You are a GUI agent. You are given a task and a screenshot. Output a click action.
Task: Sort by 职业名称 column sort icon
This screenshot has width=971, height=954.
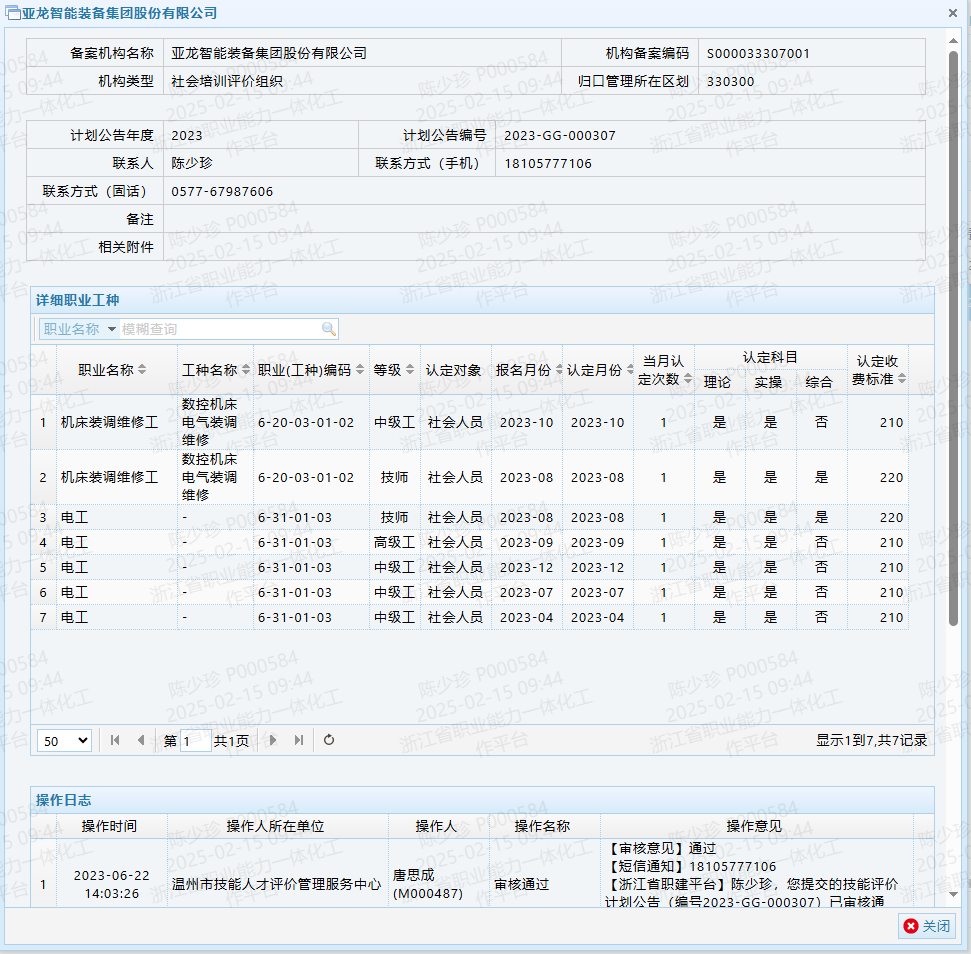142,370
